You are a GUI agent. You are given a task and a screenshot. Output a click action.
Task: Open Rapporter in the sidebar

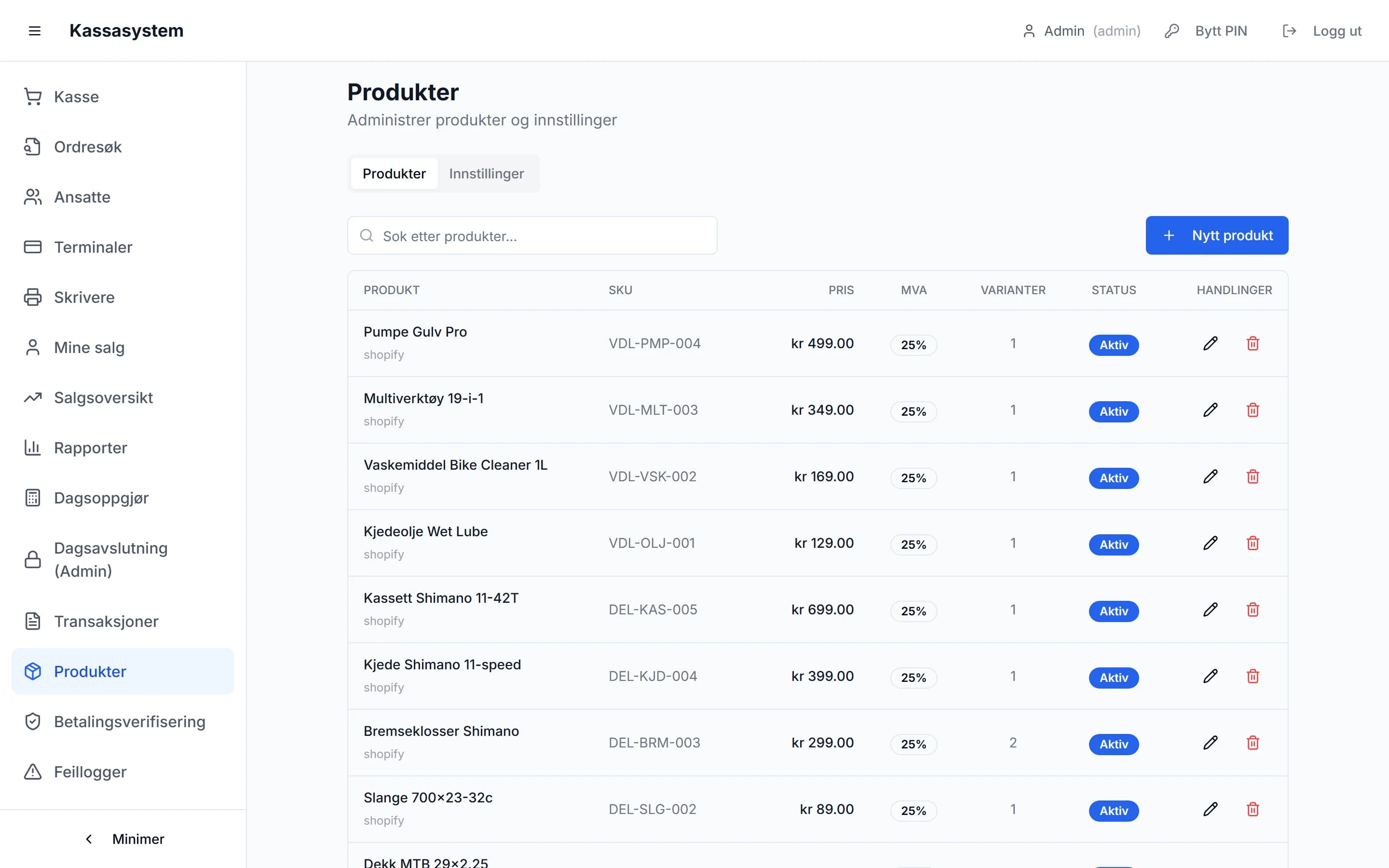pyautogui.click(x=123, y=448)
